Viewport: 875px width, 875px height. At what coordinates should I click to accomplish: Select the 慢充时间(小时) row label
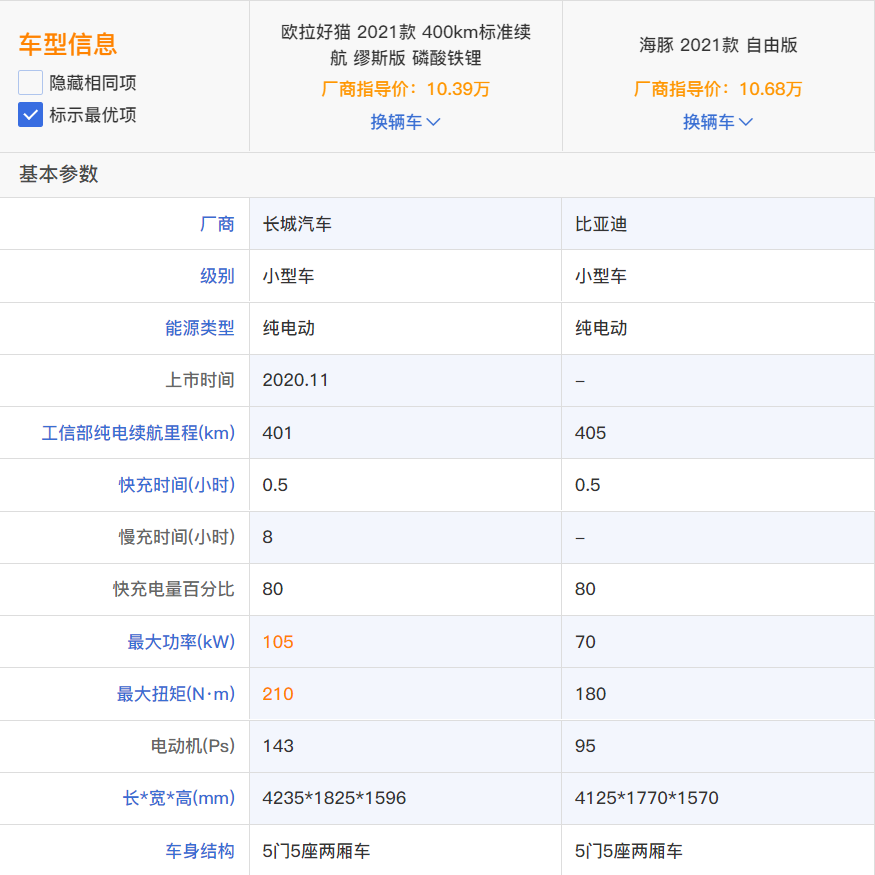coord(176,537)
